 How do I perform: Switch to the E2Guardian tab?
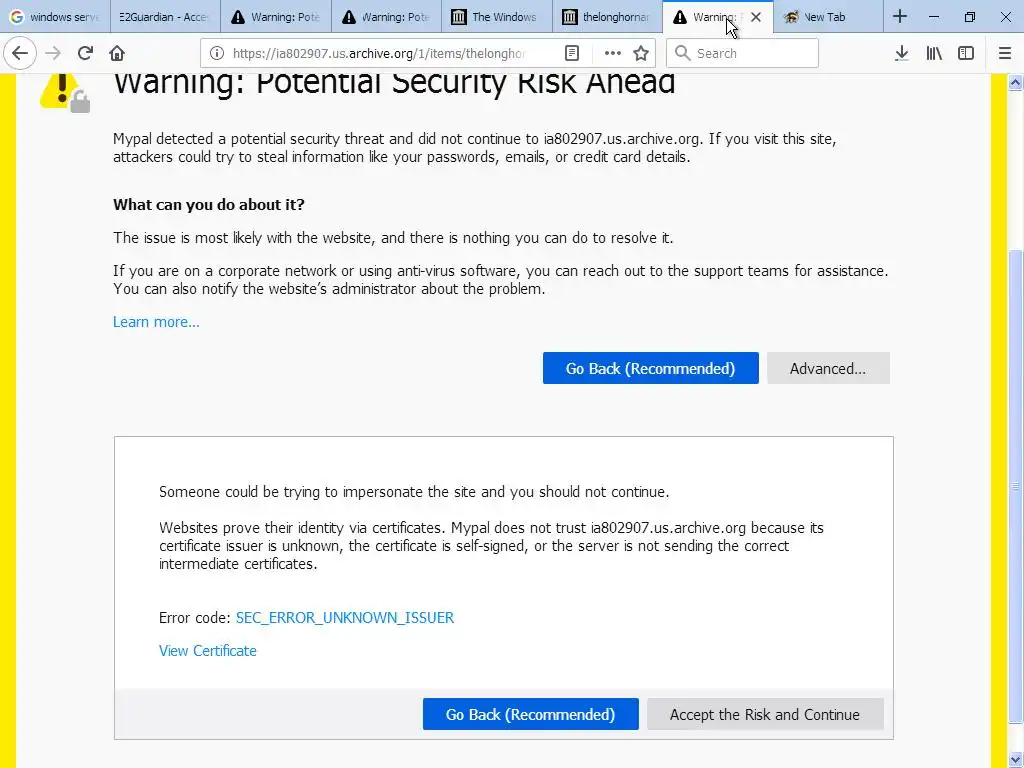pyautogui.click(x=163, y=17)
